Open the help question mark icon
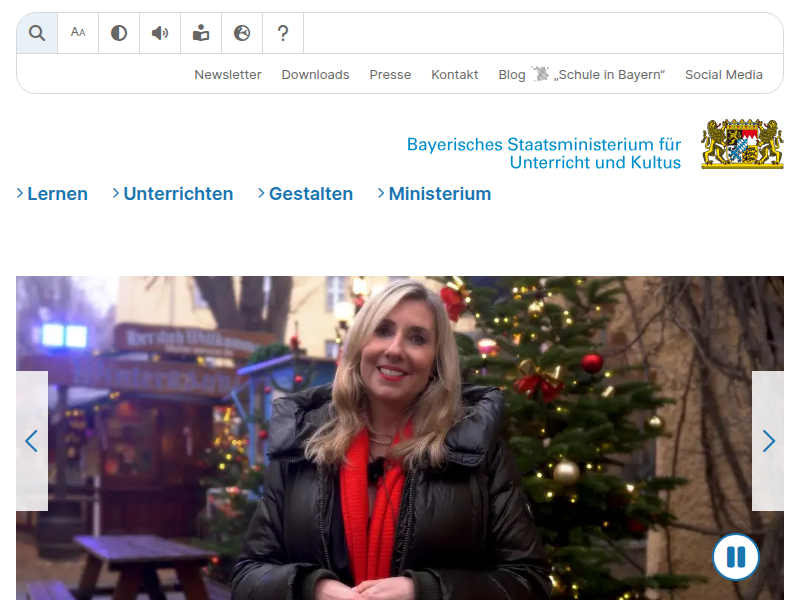The image size is (800, 600). pos(283,33)
